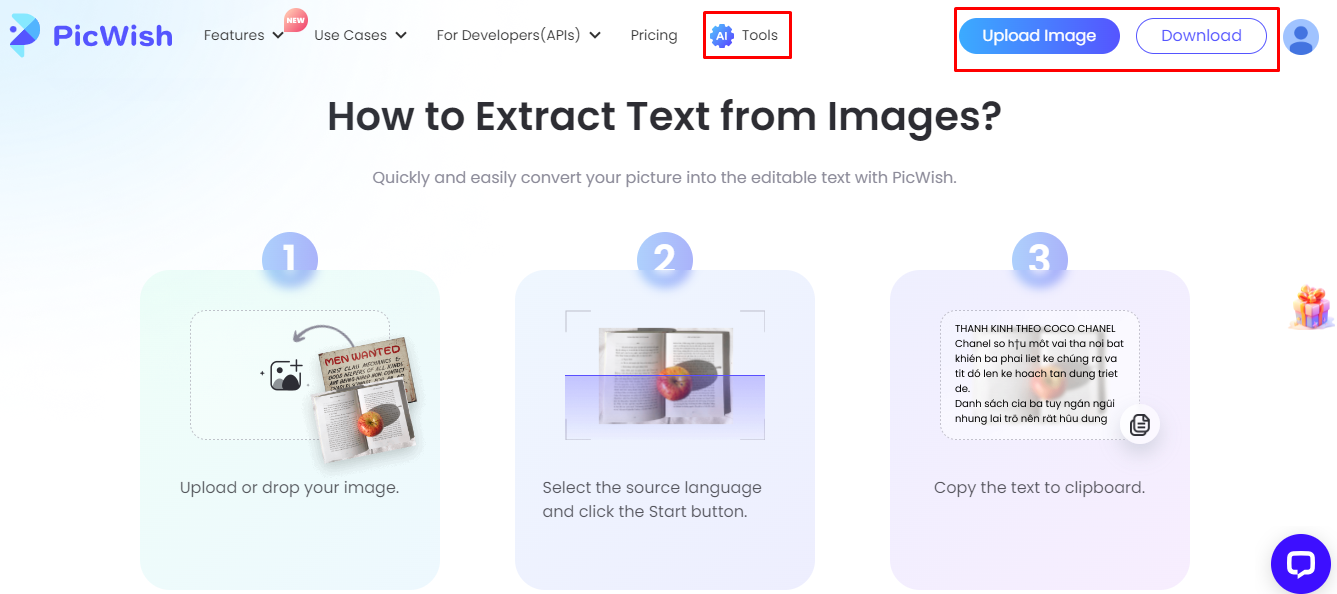1337x594 pixels.
Task: Click the 'Upload or drop your image.' caption
Action: pos(289,488)
